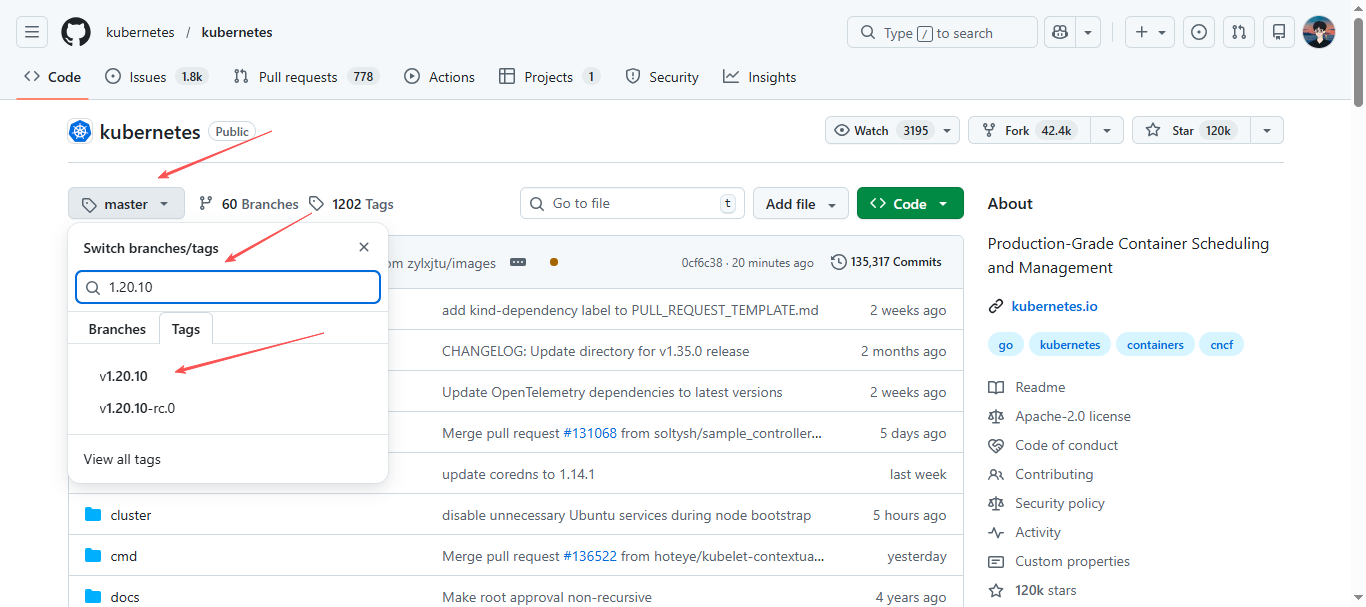The height and width of the screenshot is (607, 1366).
Task: Open the Insights tab
Action: coord(760,77)
